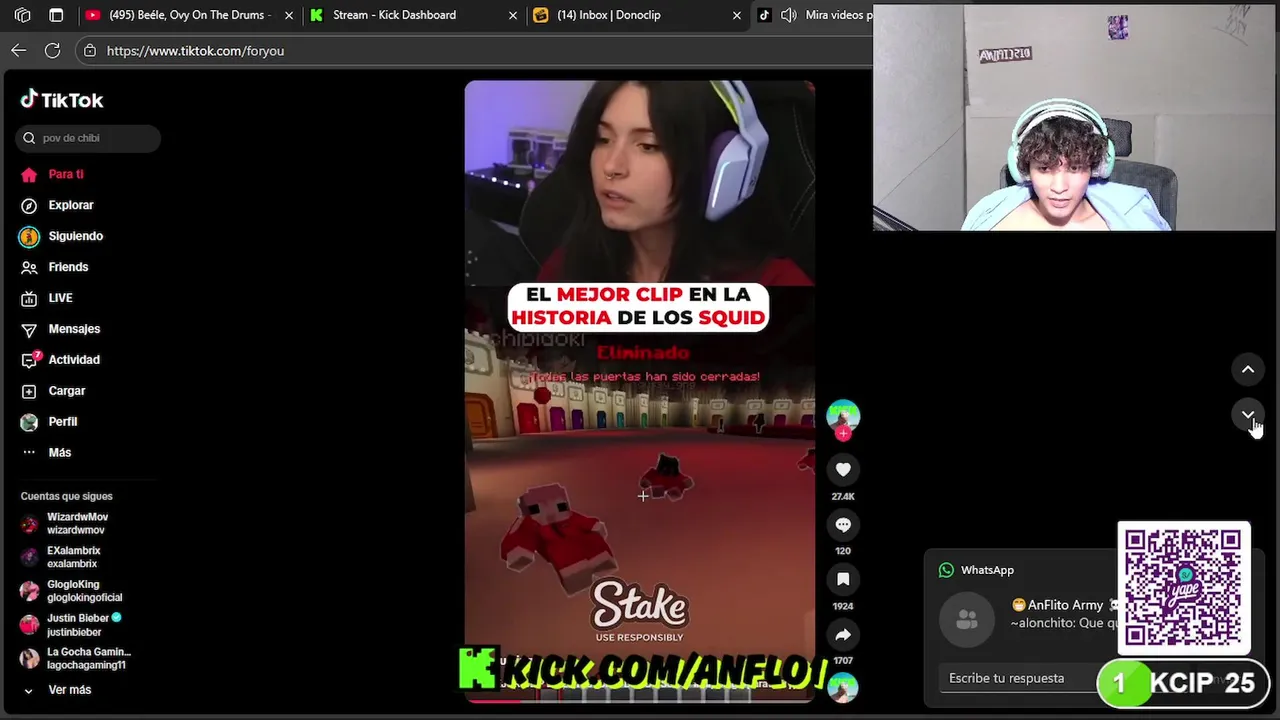
Task: Click the address bar tiktok.com/foryou URL
Action: point(196,51)
